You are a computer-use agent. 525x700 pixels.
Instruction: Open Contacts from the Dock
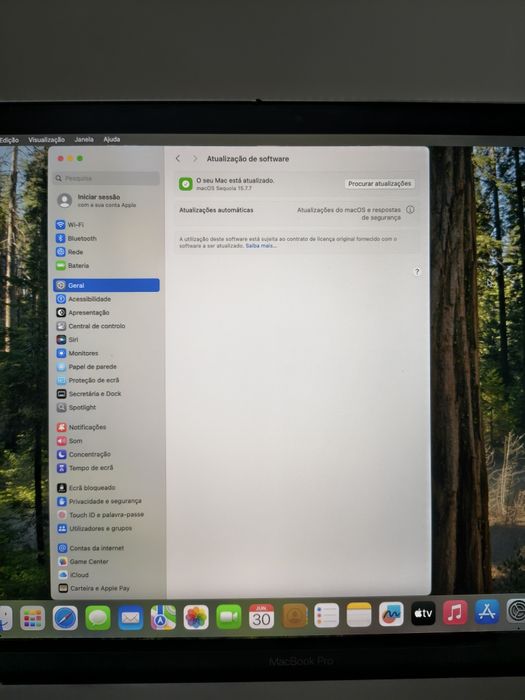[x=294, y=616]
